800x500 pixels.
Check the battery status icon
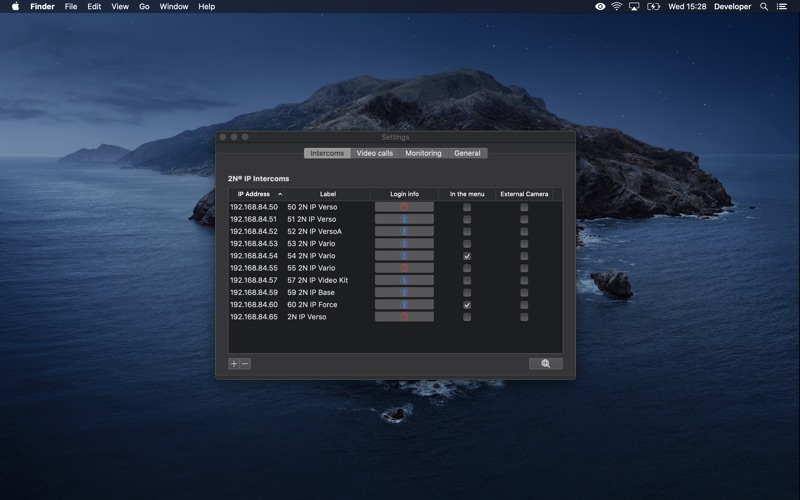coord(653,7)
